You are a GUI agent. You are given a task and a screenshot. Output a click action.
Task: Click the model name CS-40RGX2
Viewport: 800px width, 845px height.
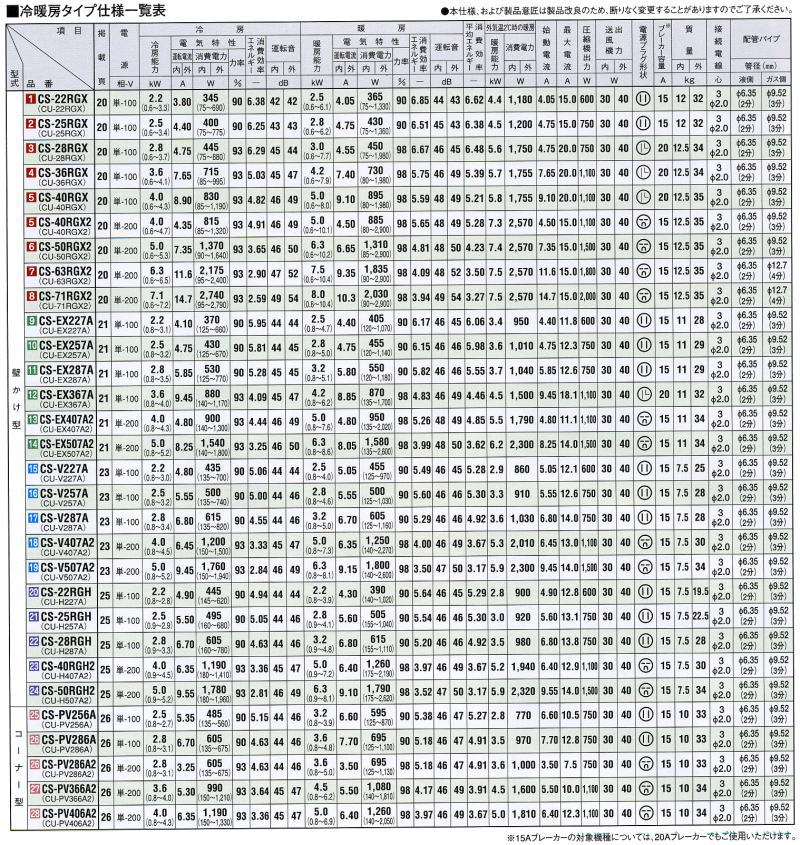[65, 222]
